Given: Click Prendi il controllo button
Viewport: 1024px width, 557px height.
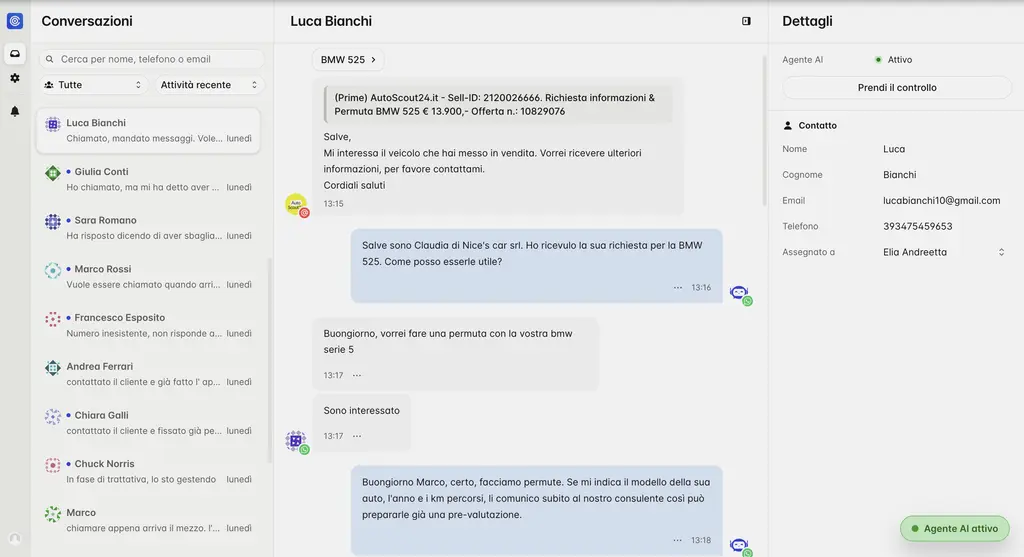Looking at the screenshot, I should click(x=897, y=88).
